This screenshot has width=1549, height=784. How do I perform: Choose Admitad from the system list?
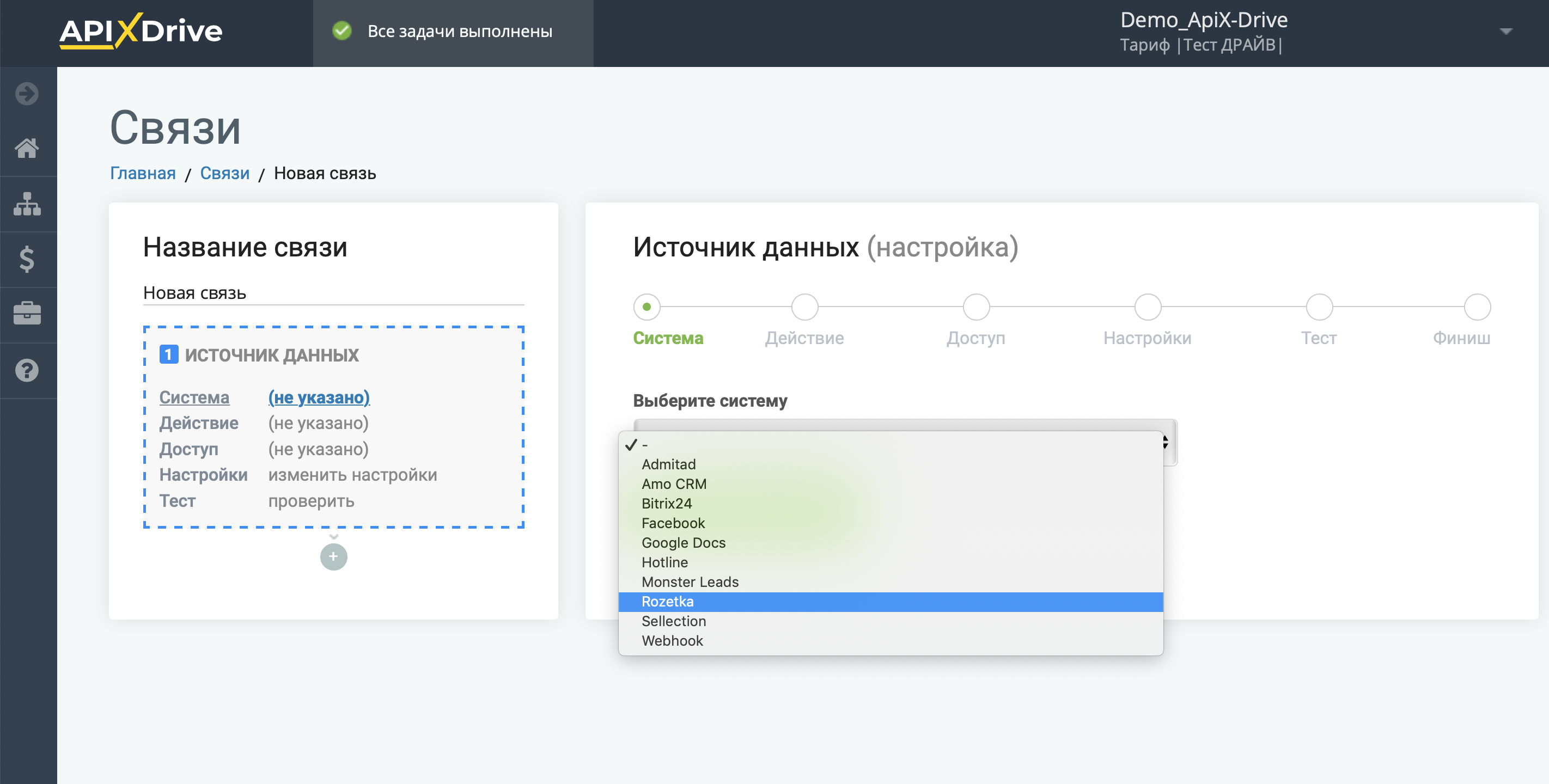point(891,464)
